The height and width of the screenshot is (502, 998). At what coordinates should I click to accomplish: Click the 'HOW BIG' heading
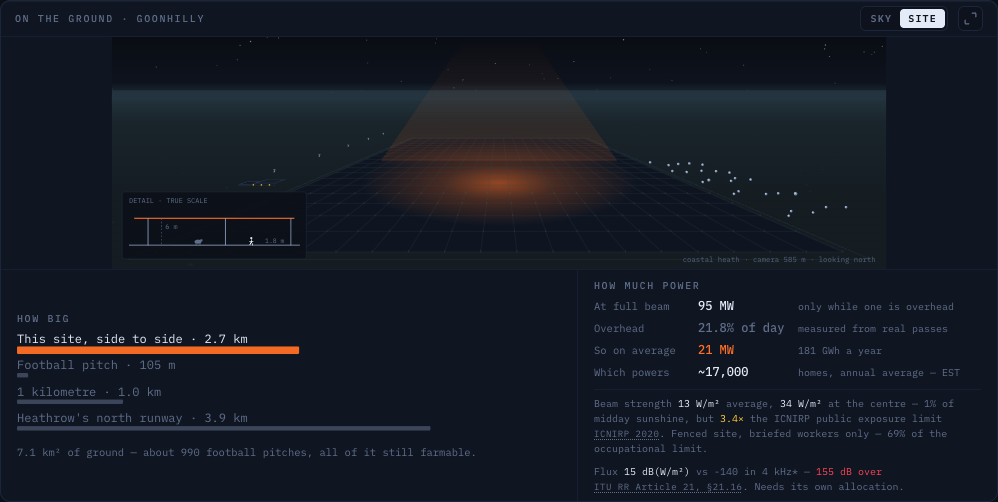coord(43,319)
